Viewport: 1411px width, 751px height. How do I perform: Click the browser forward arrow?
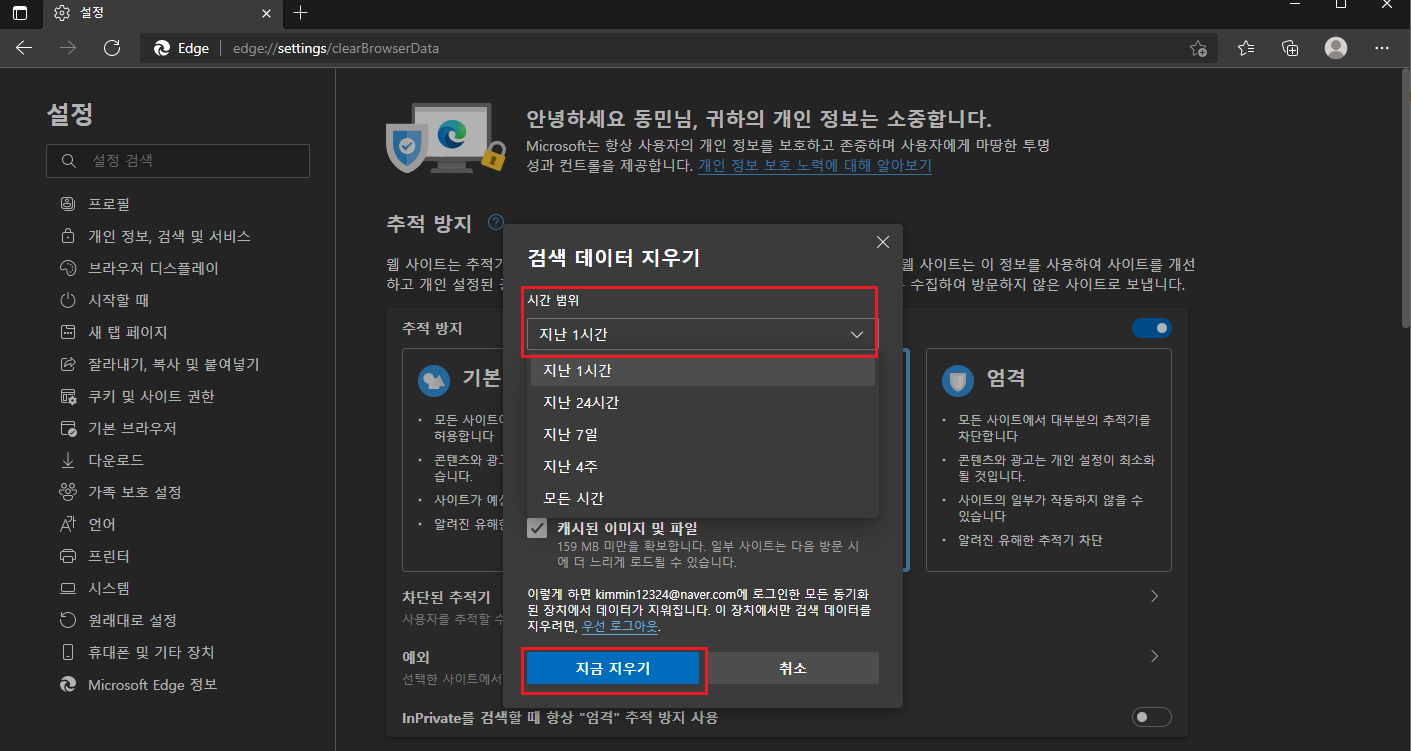[68, 48]
